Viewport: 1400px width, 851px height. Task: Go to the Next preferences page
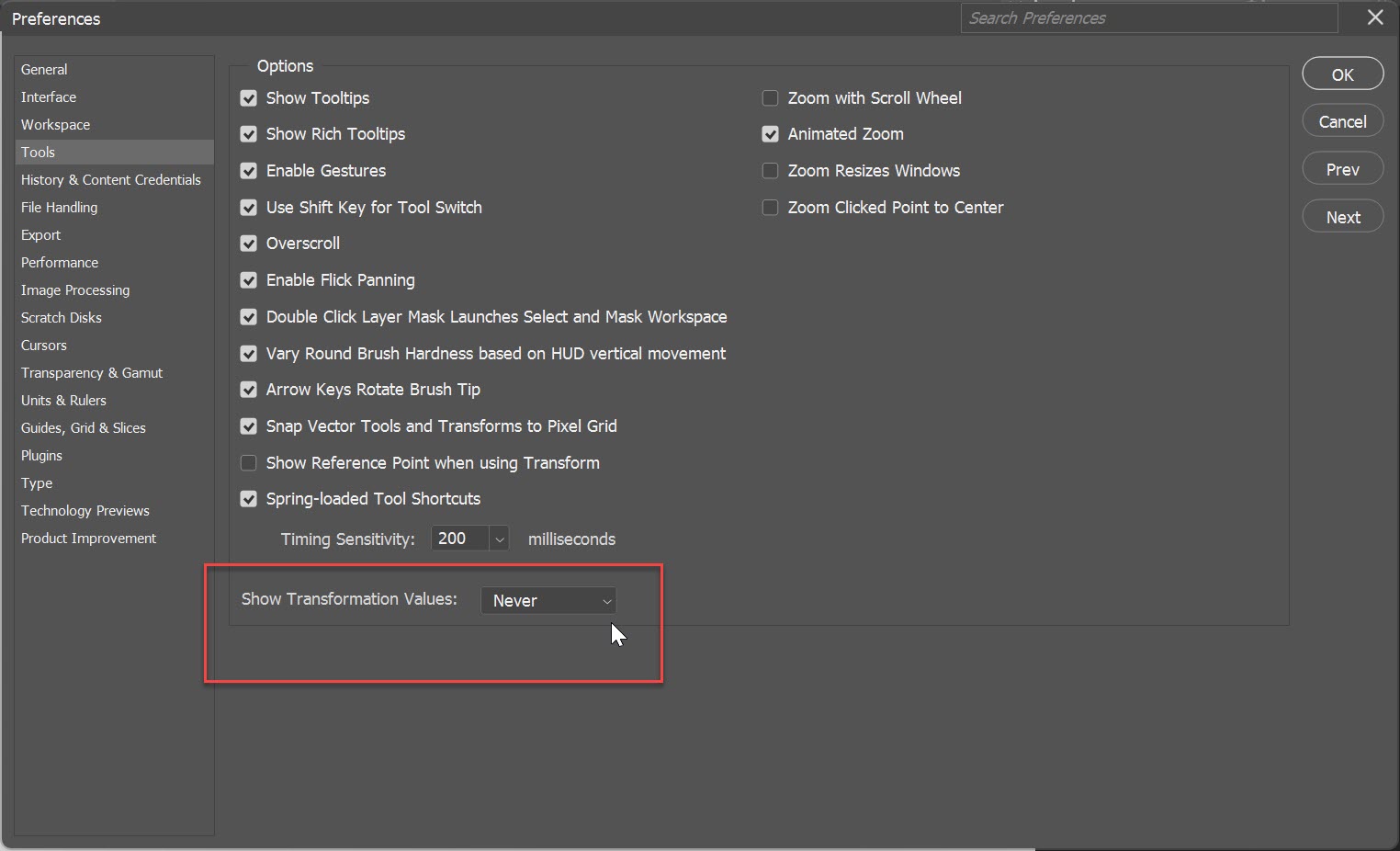(x=1342, y=216)
